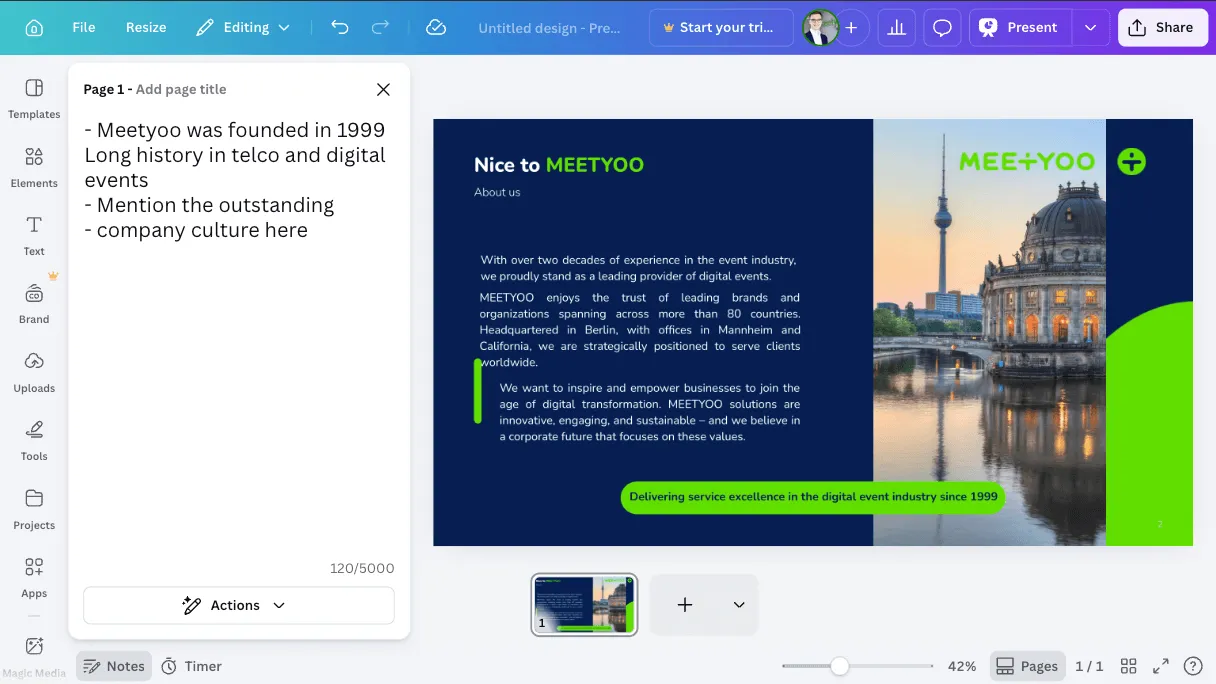
Task: Open the Templates panel
Action: 33,98
